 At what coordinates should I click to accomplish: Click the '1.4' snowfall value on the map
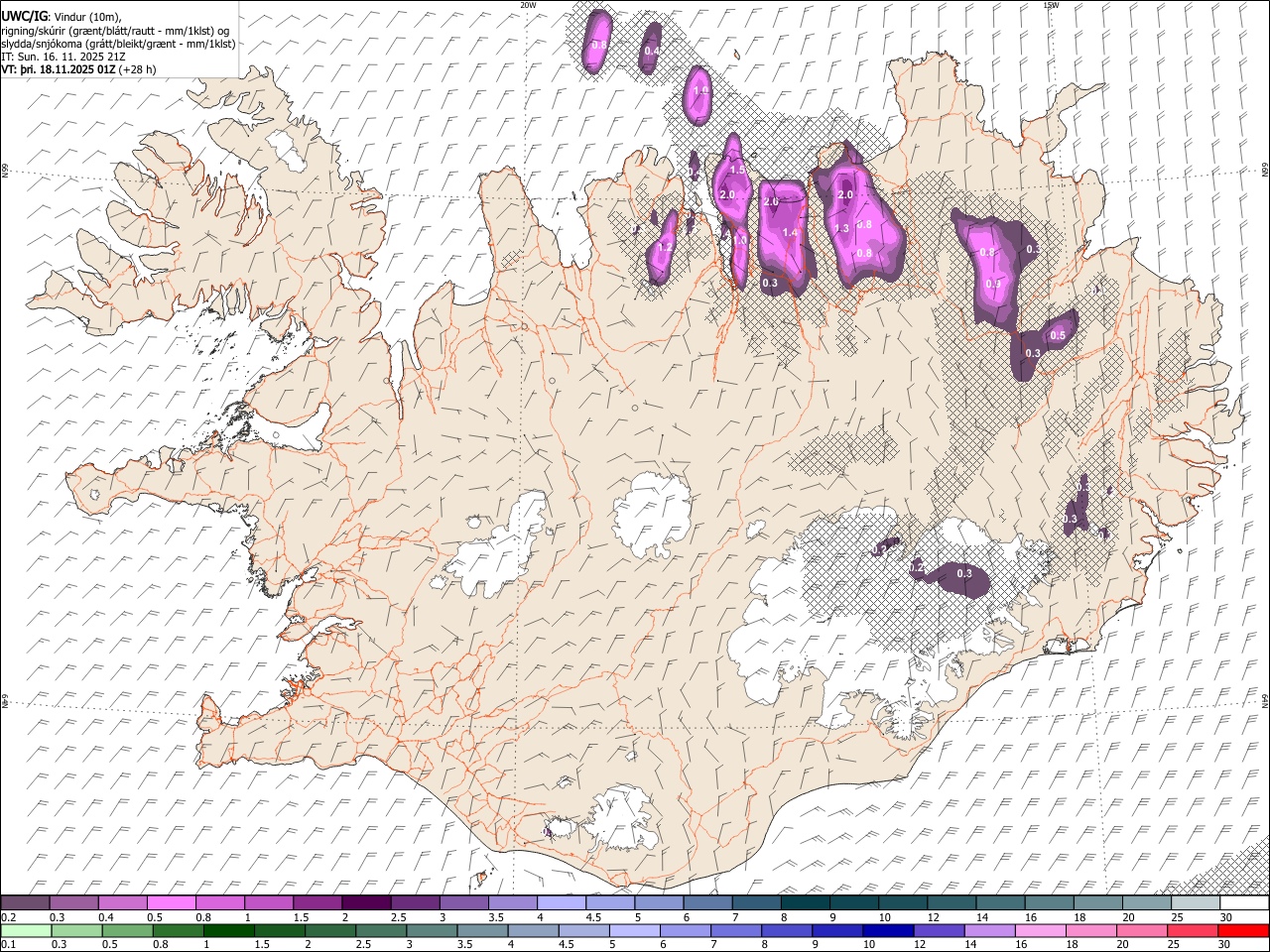click(790, 232)
